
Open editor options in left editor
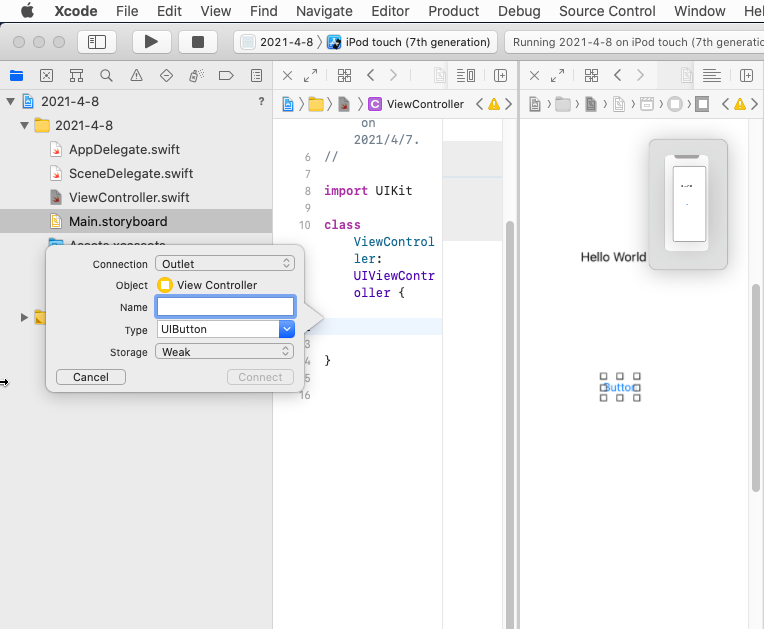click(466, 76)
